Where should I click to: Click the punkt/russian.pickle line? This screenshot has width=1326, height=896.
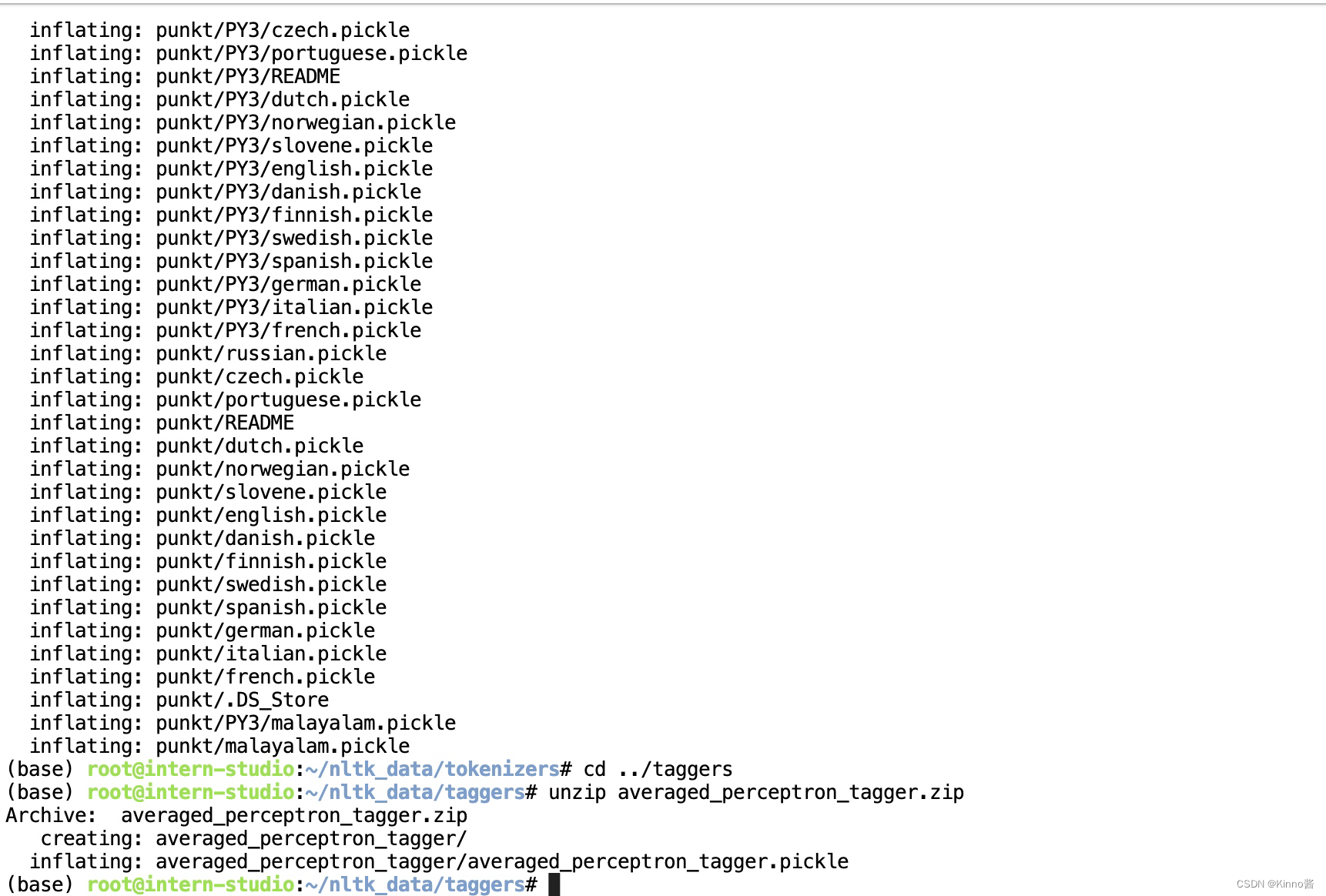pos(208,353)
